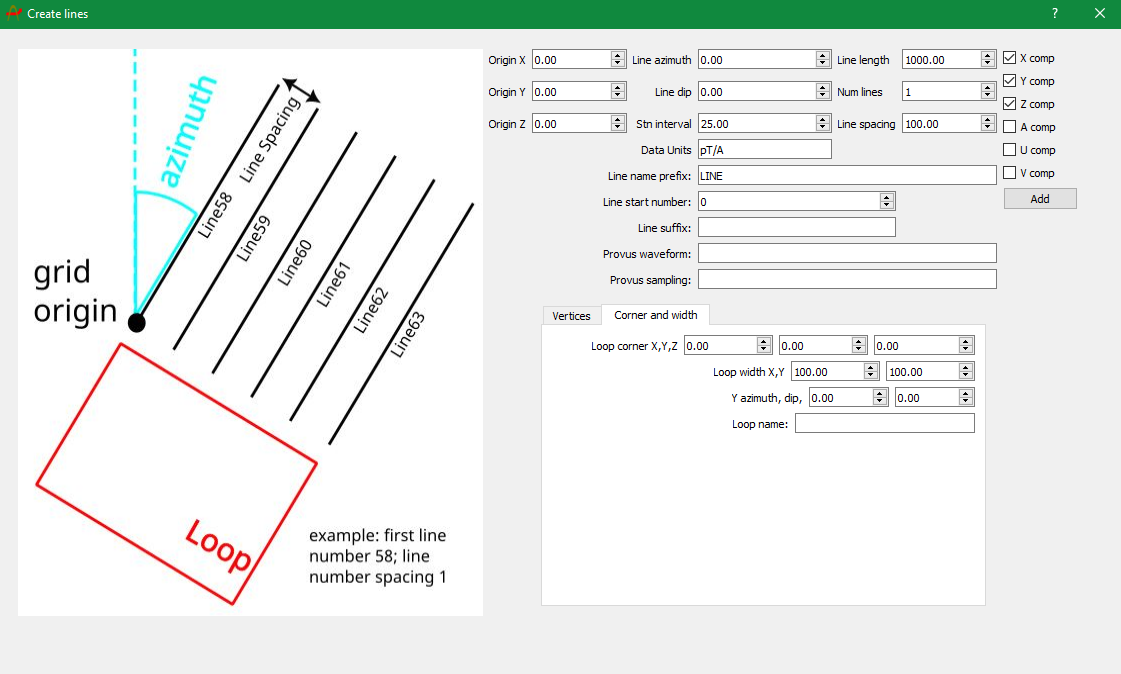Adjust the Line start number spinner
Image resolution: width=1121 pixels, height=674 pixels.
887,202
